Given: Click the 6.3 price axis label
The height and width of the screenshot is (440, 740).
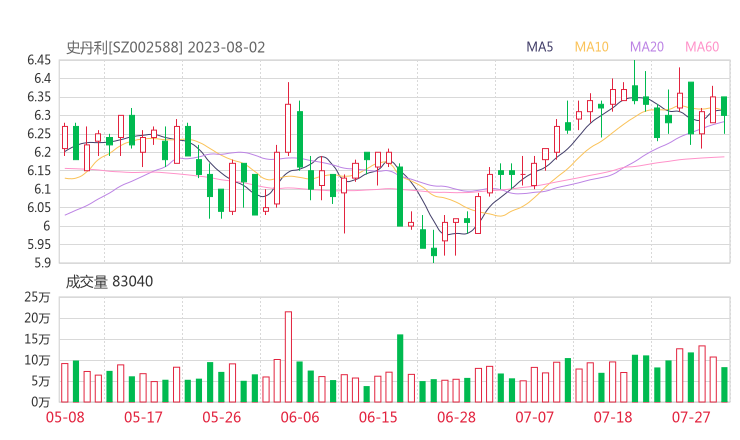Looking at the screenshot, I should (42, 116).
